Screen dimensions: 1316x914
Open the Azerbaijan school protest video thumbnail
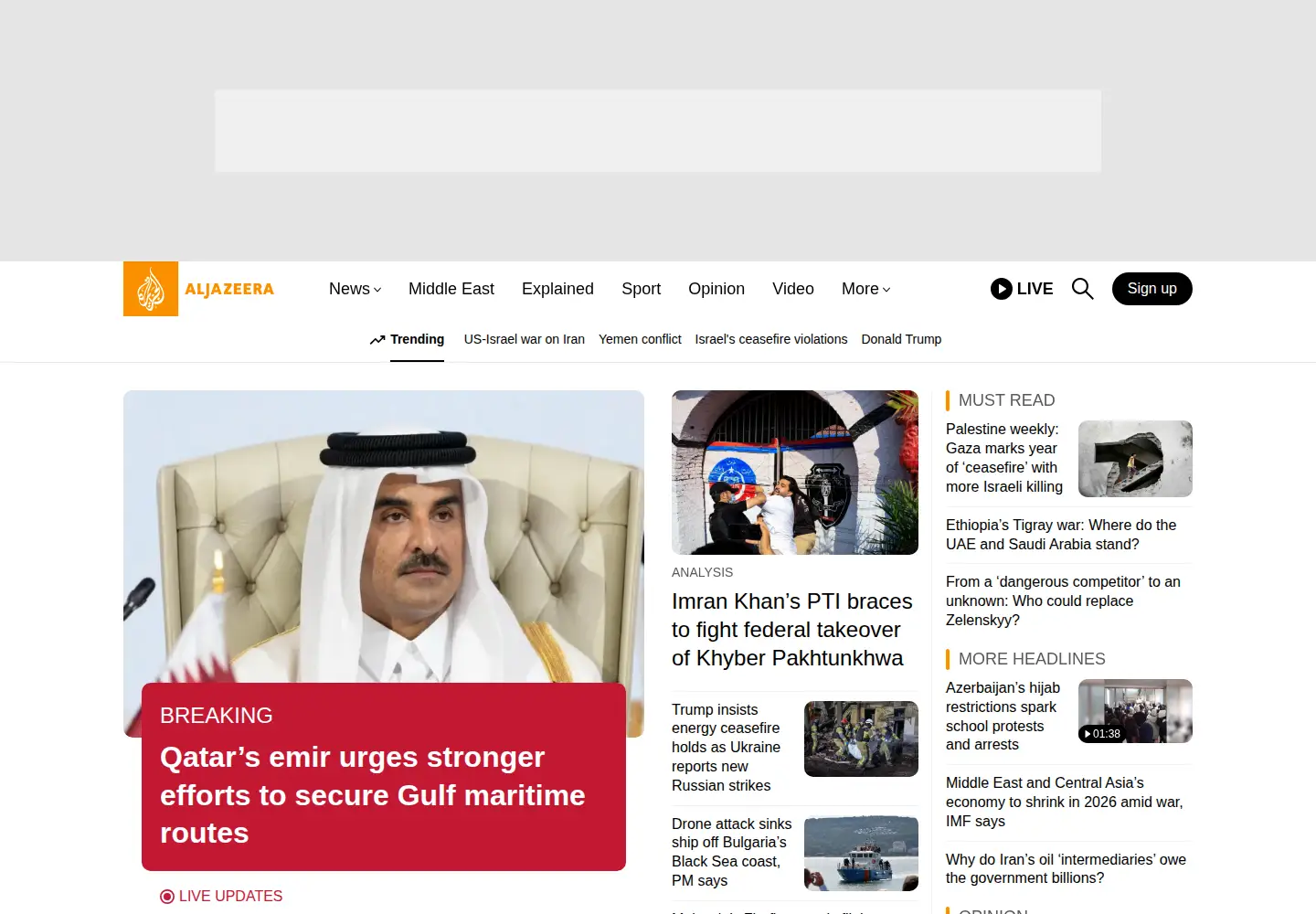[1135, 711]
